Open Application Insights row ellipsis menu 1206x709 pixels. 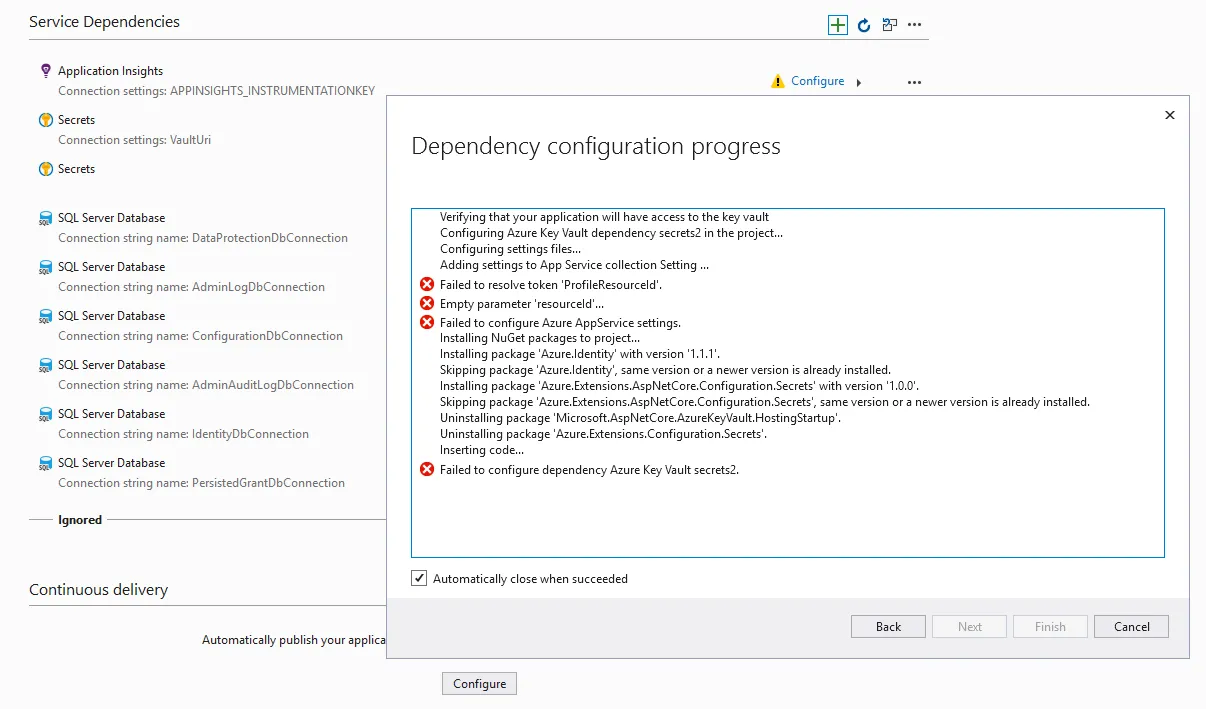pyautogui.click(x=914, y=82)
